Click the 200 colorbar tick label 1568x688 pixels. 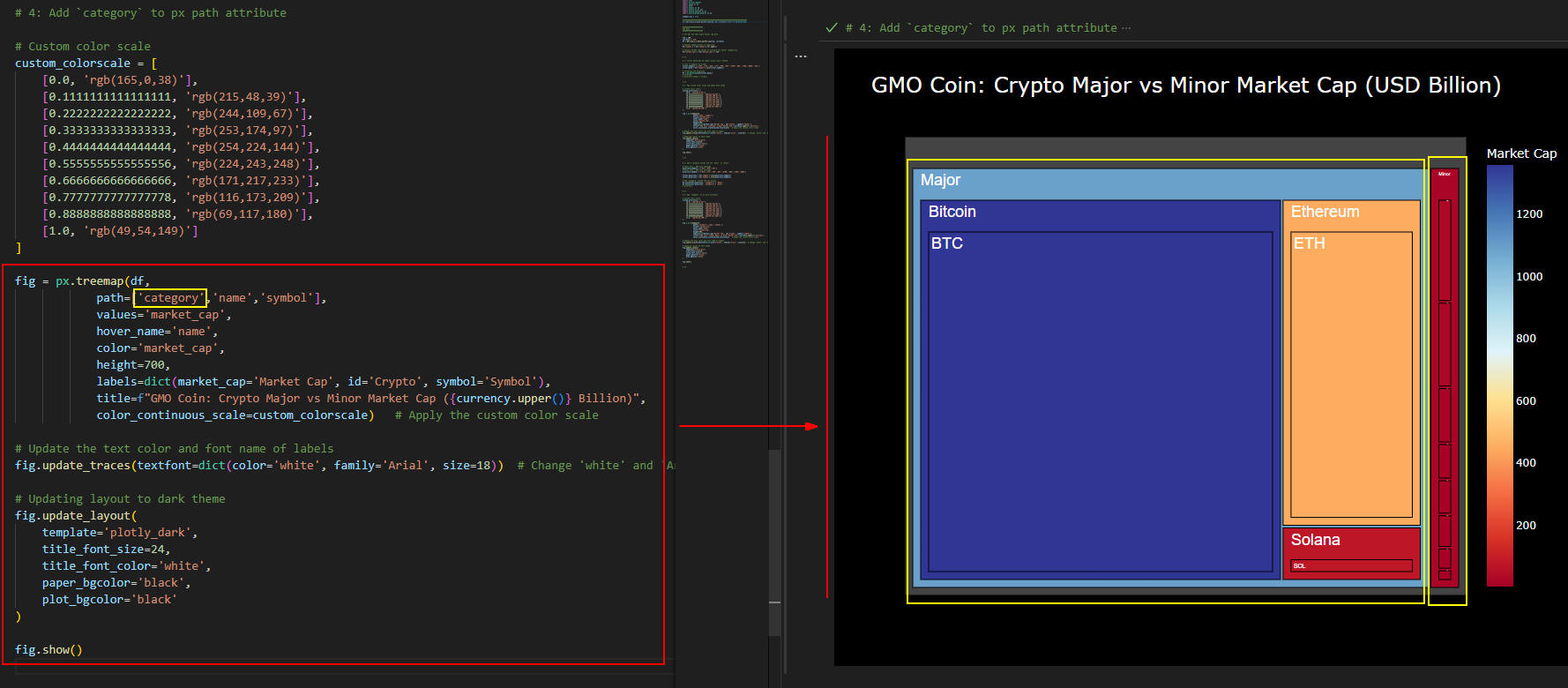click(x=1526, y=526)
